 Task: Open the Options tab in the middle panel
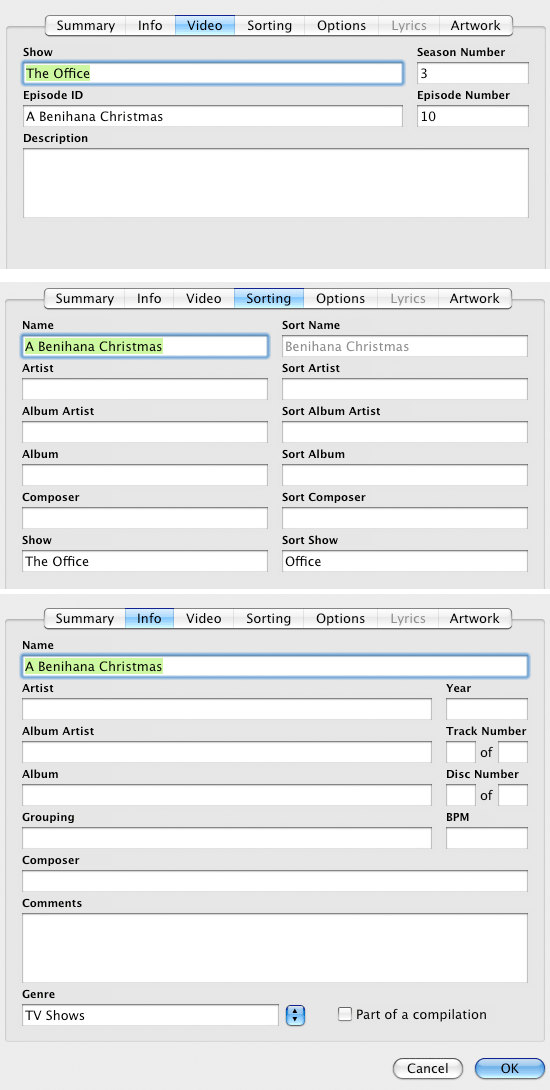pyautogui.click(x=341, y=298)
